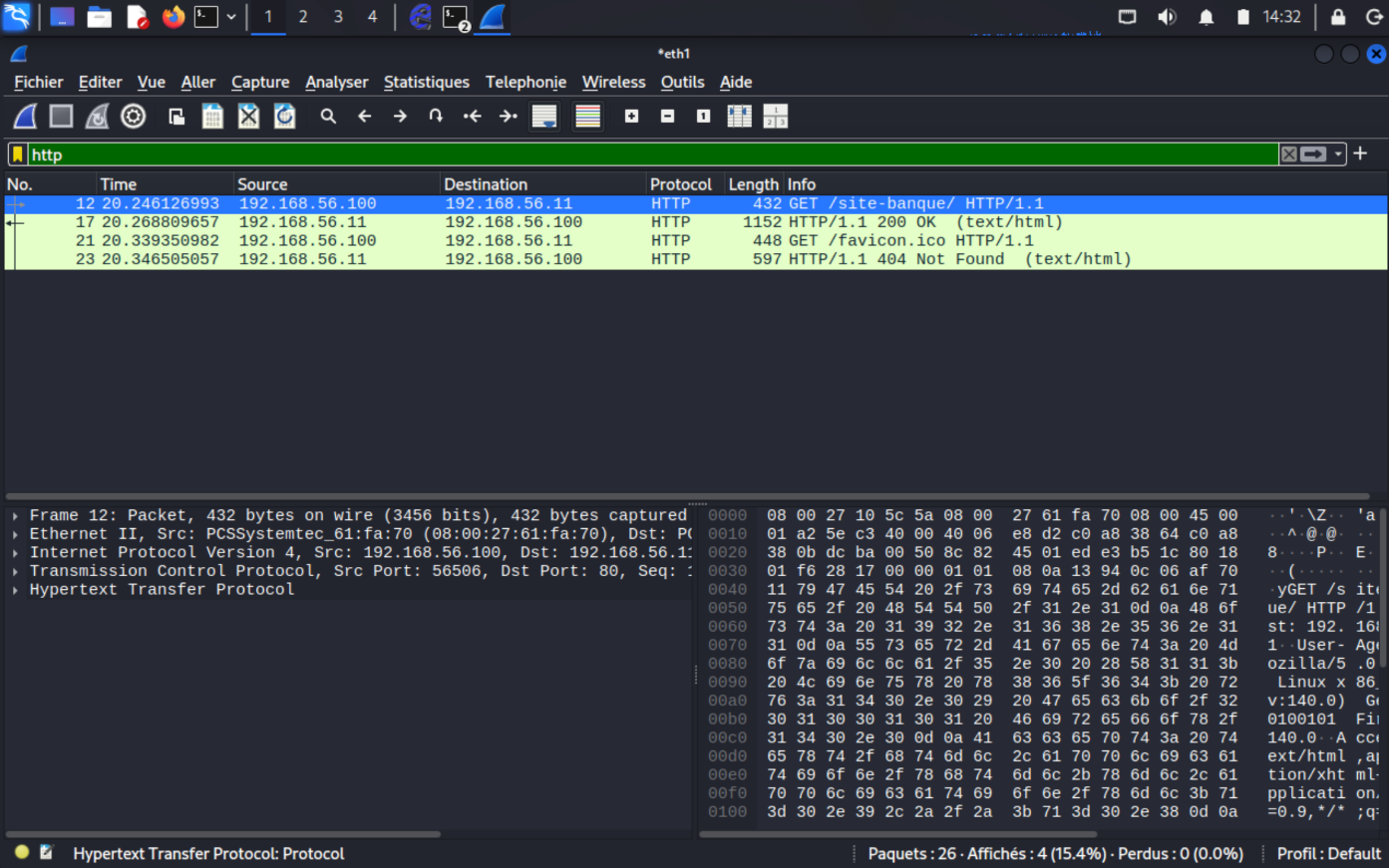Stop the running capture
The image size is (1389, 868).
60,116
